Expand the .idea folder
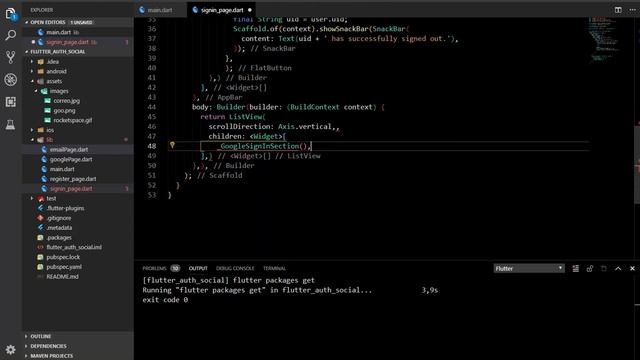640x360 pixels. tap(78, 62)
